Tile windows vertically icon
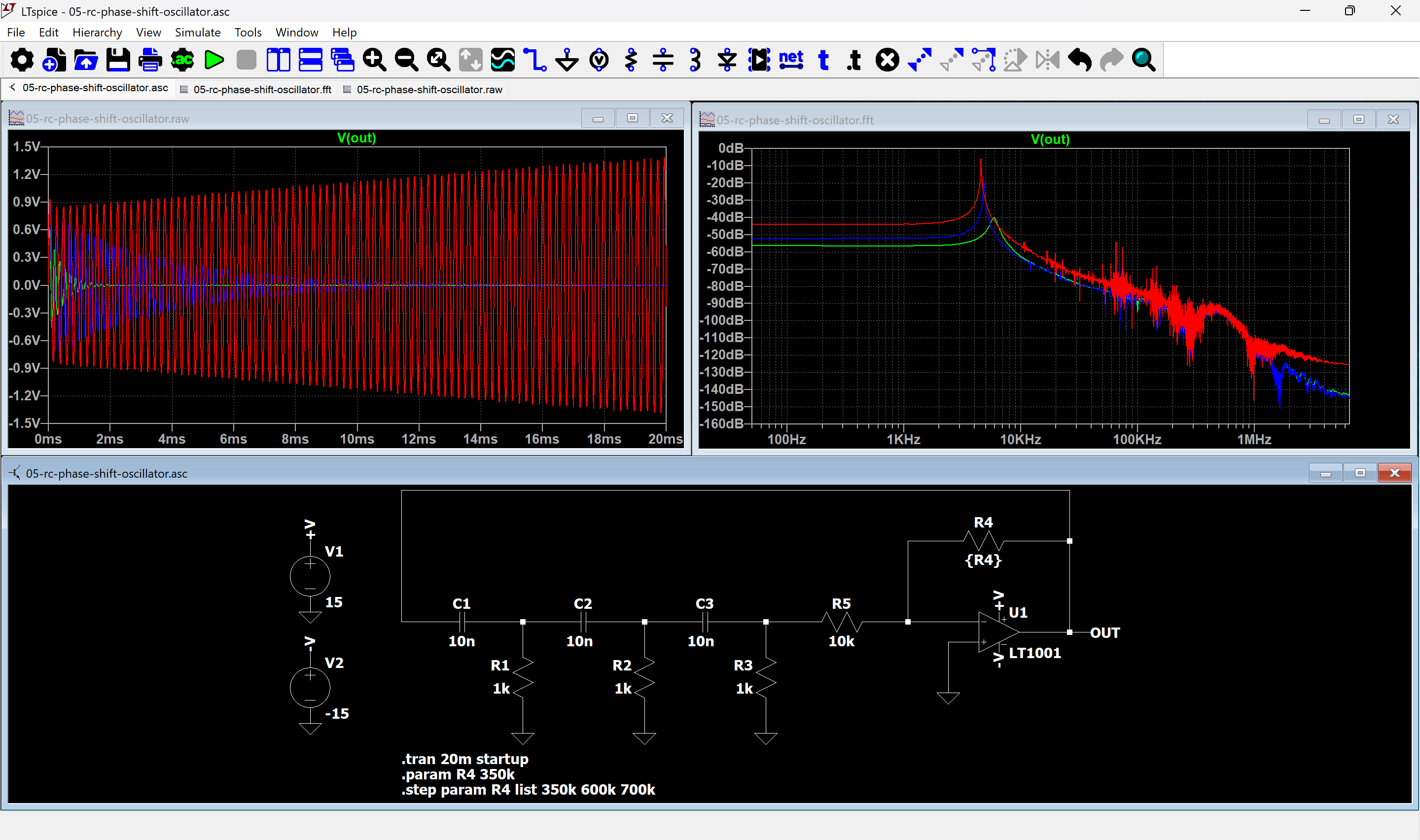Screen dimensions: 1420x840 (278, 60)
